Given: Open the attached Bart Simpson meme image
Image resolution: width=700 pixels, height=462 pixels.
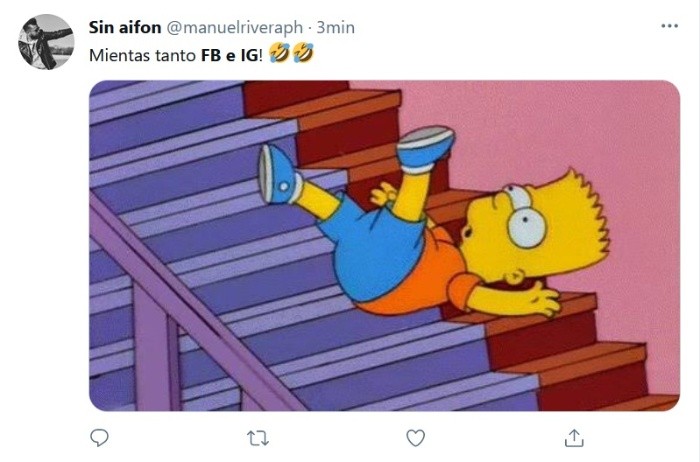Looking at the screenshot, I should pyautogui.click(x=384, y=246).
